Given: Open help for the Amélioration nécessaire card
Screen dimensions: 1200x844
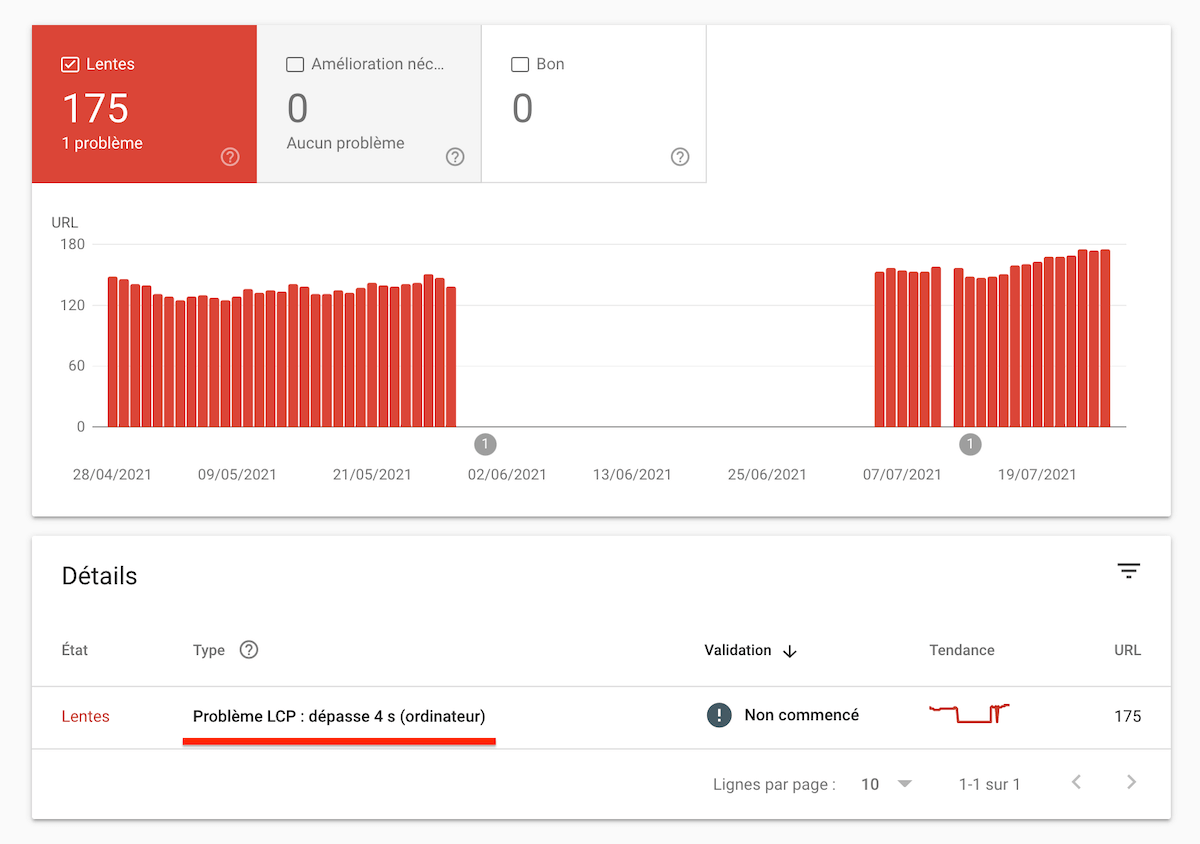Looking at the screenshot, I should (455, 157).
